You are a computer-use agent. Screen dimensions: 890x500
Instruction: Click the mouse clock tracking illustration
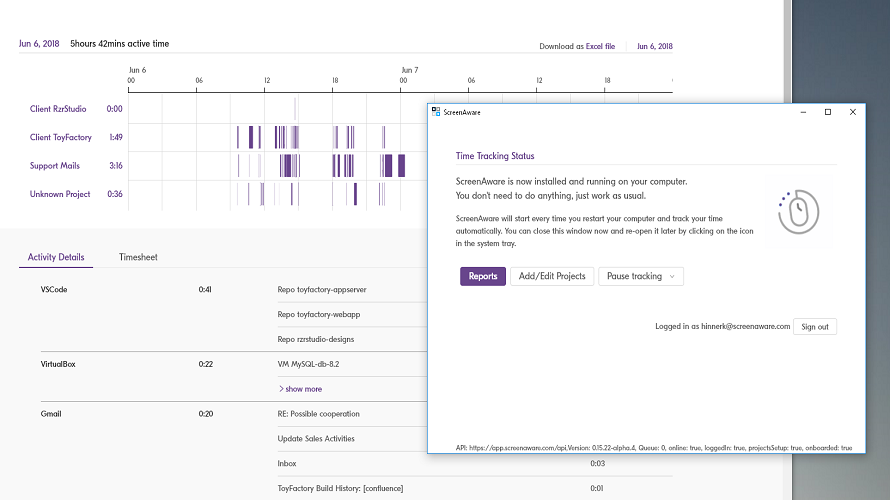tap(798, 212)
